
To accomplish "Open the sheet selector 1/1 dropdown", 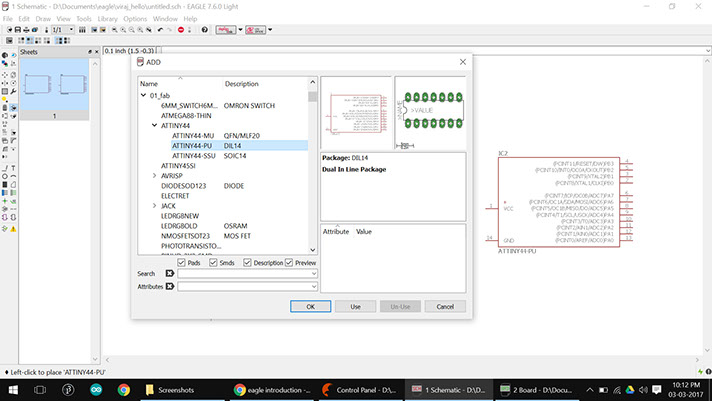I will click(71, 30).
